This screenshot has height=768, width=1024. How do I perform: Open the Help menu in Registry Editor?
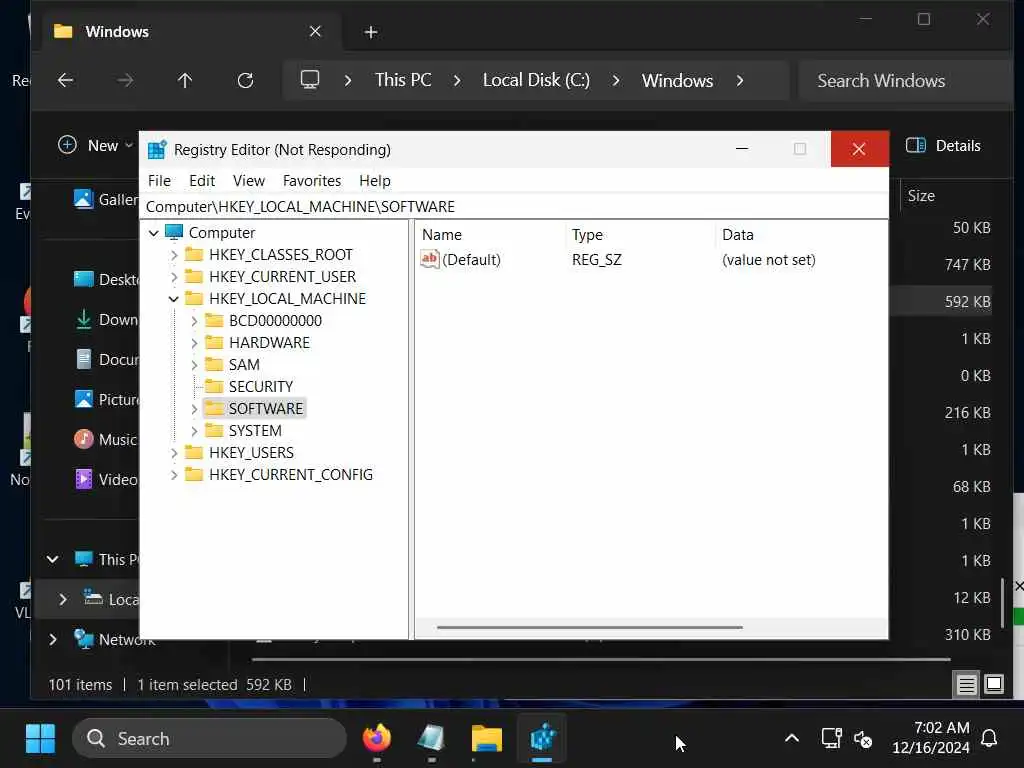374,181
